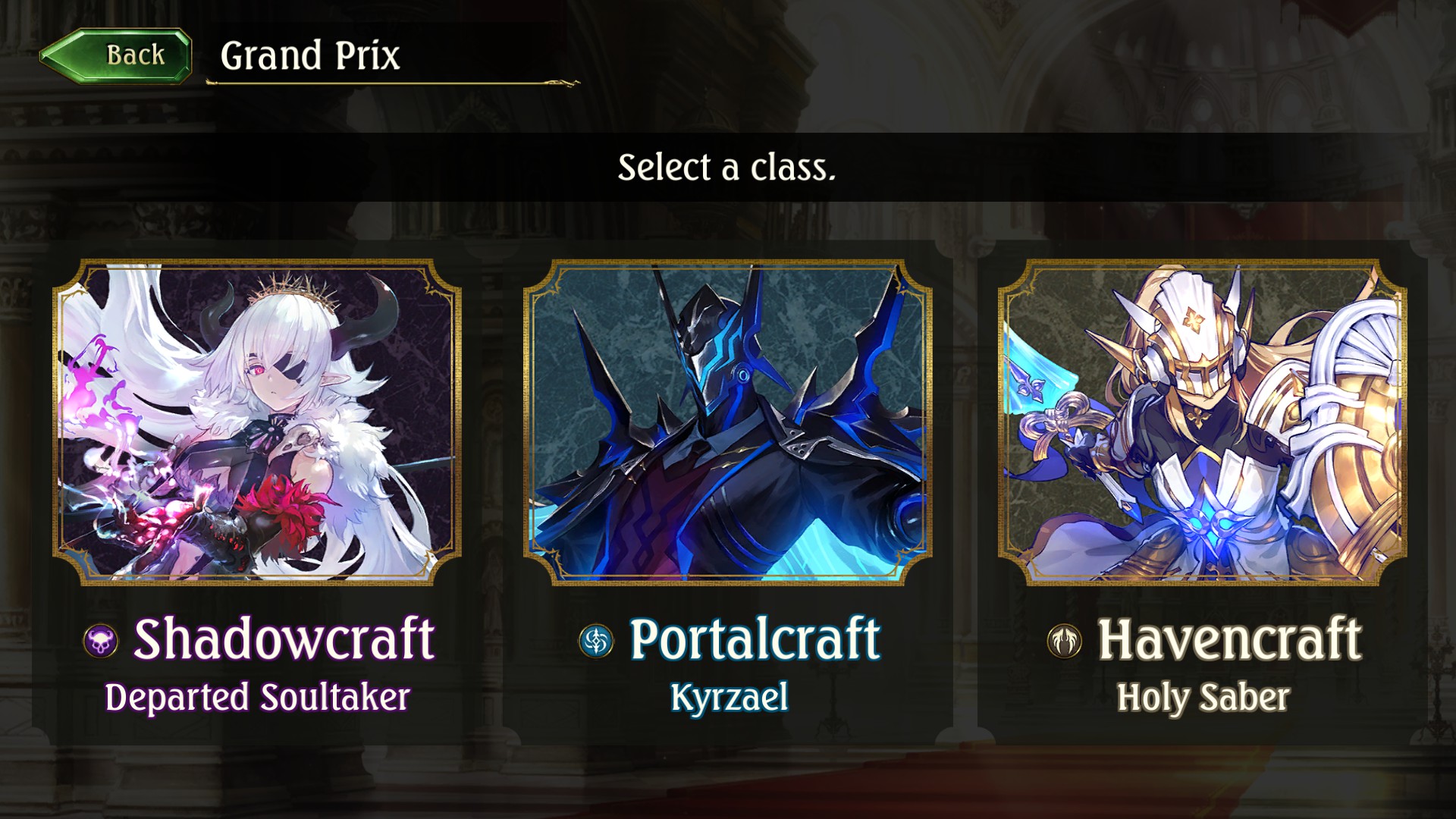Choose the Havencraft class name
1456x819 pixels.
1229,639
